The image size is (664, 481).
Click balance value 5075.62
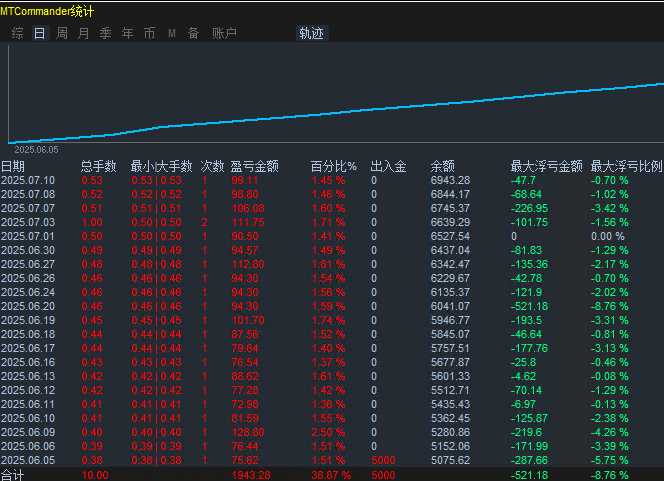click(x=451, y=460)
